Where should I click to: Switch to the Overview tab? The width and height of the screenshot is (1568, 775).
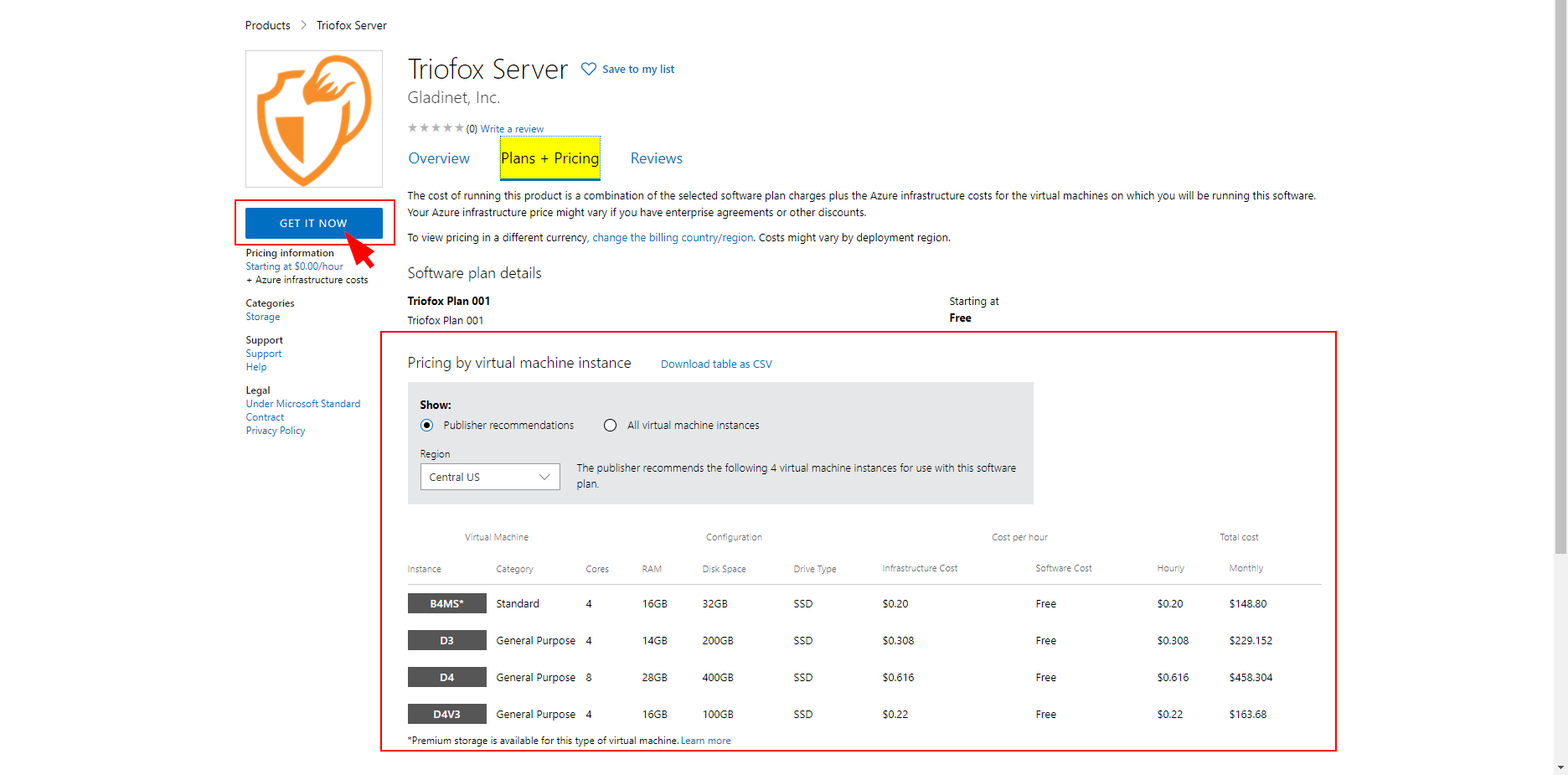[x=439, y=158]
